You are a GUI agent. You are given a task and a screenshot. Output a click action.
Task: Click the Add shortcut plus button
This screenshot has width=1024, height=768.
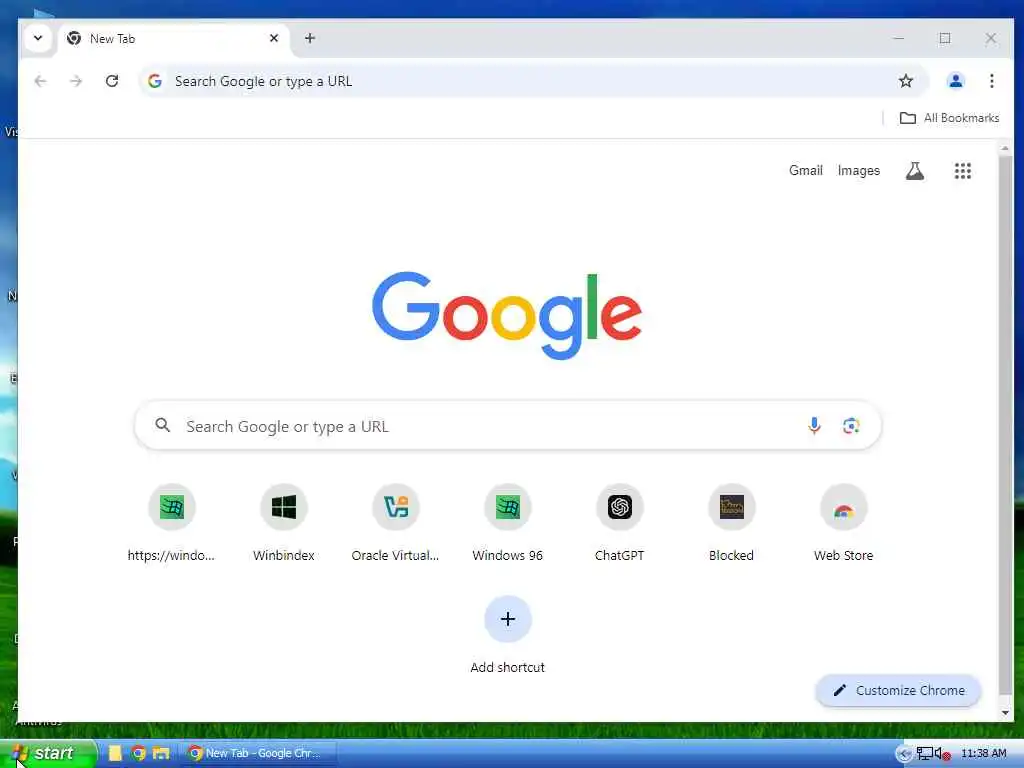(x=507, y=618)
